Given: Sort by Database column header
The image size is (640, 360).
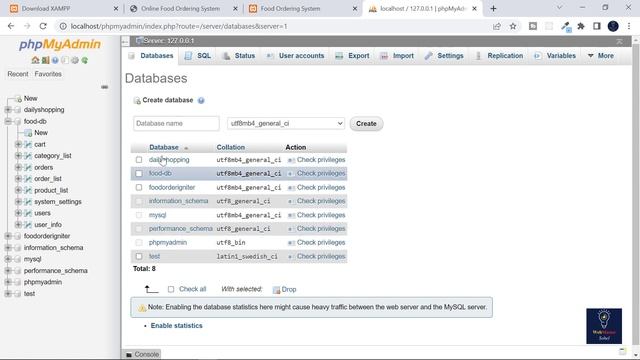Looking at the screenshot, I should pyautogui.click(x=164, y=147).
